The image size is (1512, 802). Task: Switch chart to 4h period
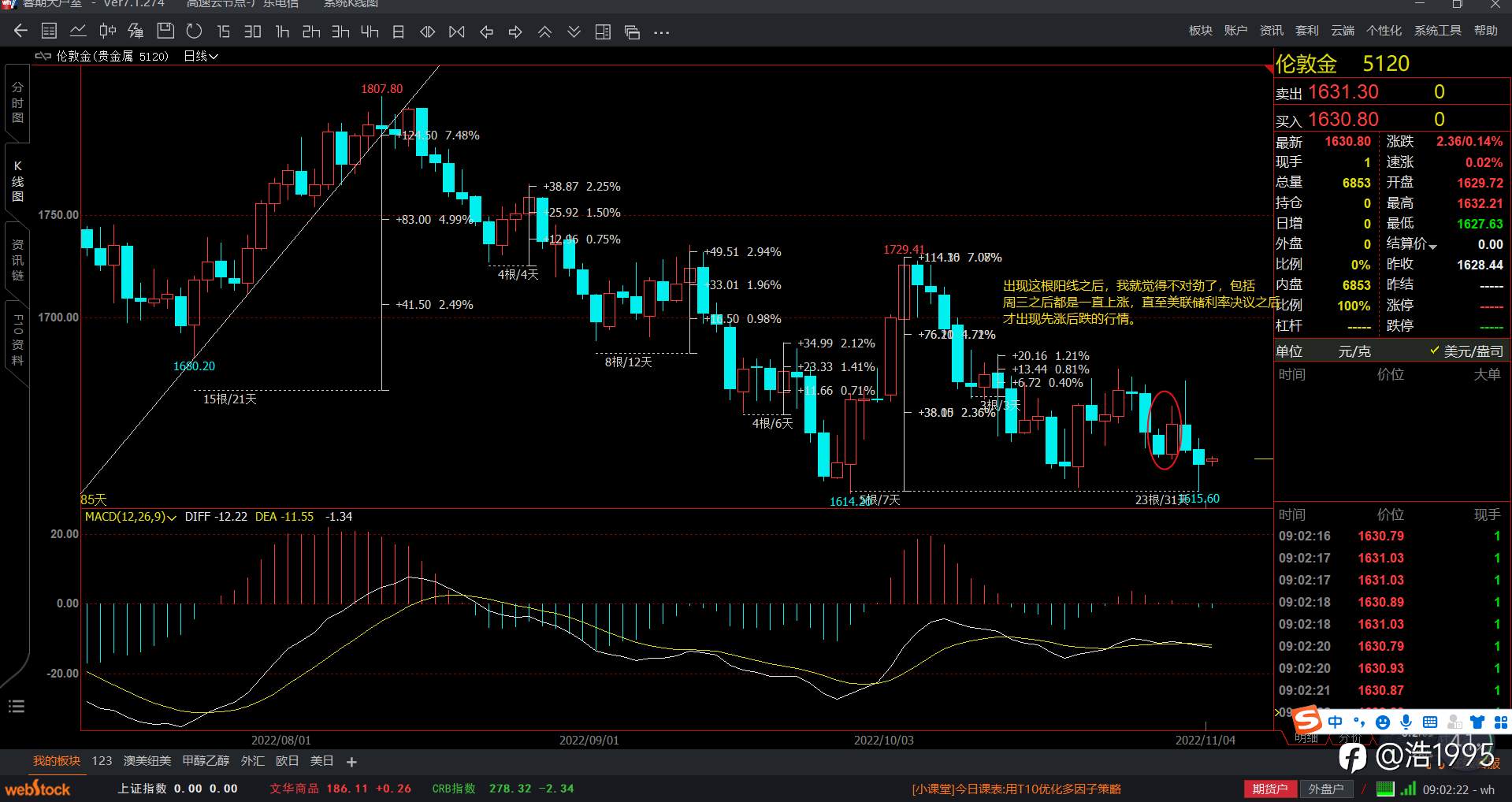coord(370,32)
